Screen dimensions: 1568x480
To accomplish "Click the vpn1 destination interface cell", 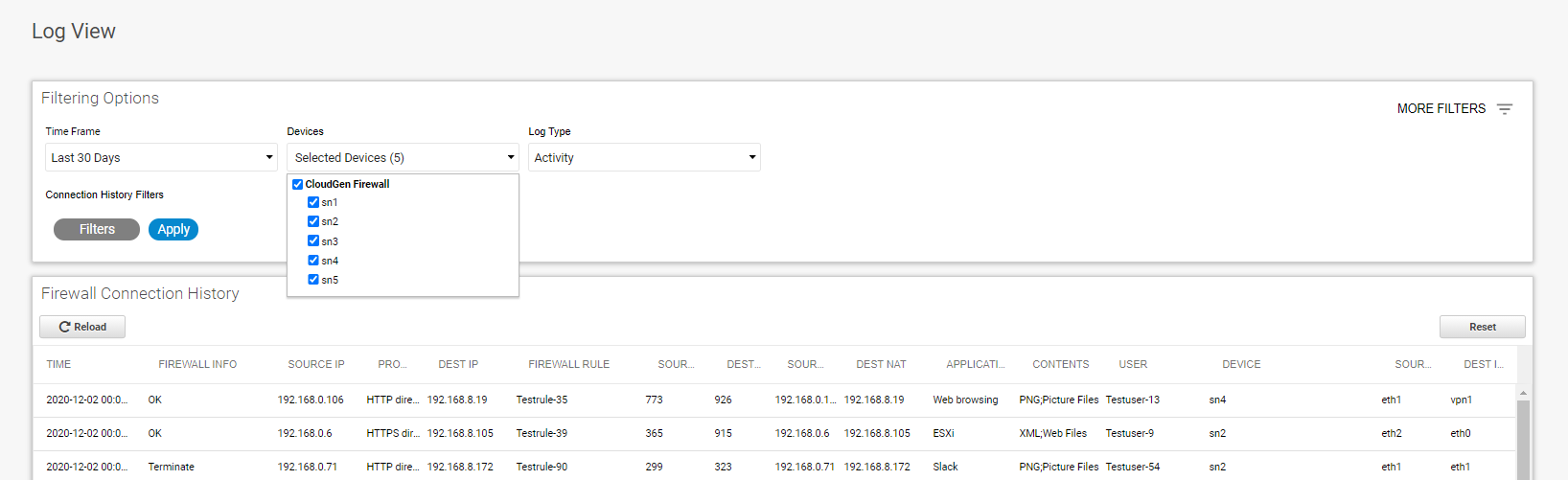I will coord(1461,400).
